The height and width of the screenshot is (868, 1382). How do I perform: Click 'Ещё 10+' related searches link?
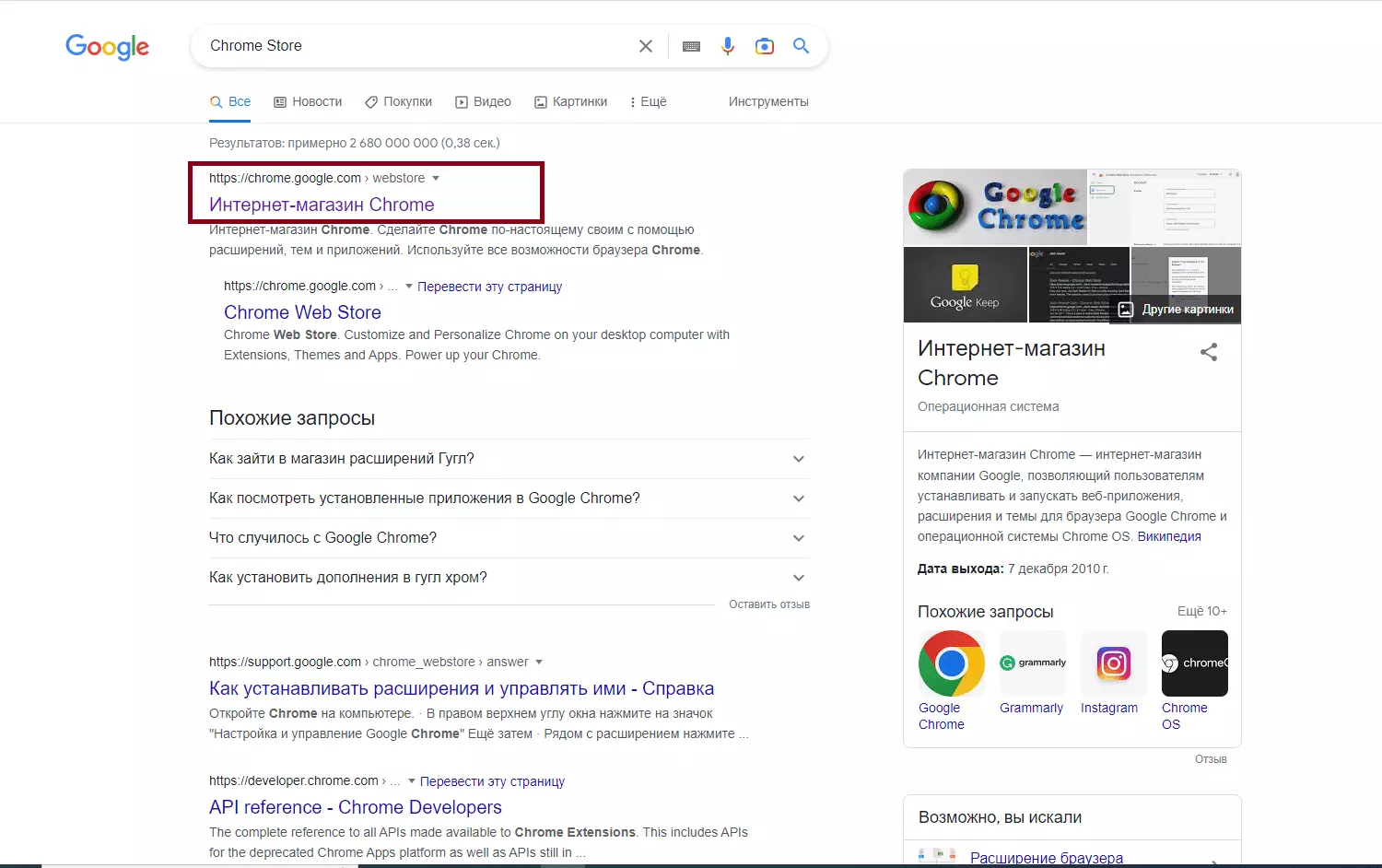(1202, 611)
